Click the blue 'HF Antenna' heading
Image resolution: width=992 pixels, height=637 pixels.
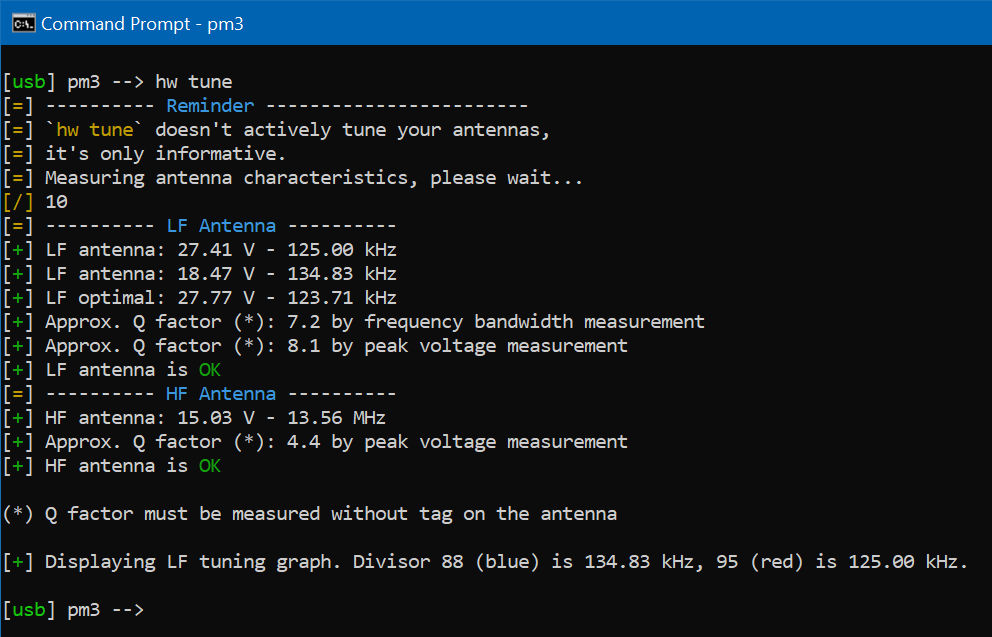point(221,394)
